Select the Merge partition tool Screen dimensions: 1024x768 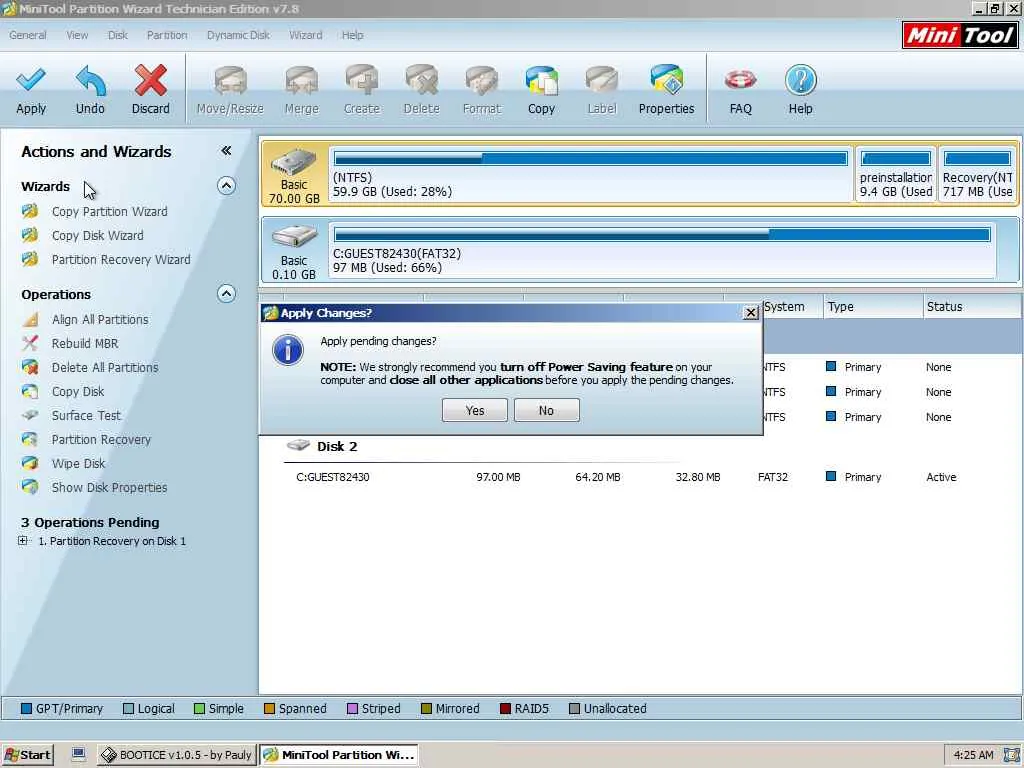tap(301, 90)
